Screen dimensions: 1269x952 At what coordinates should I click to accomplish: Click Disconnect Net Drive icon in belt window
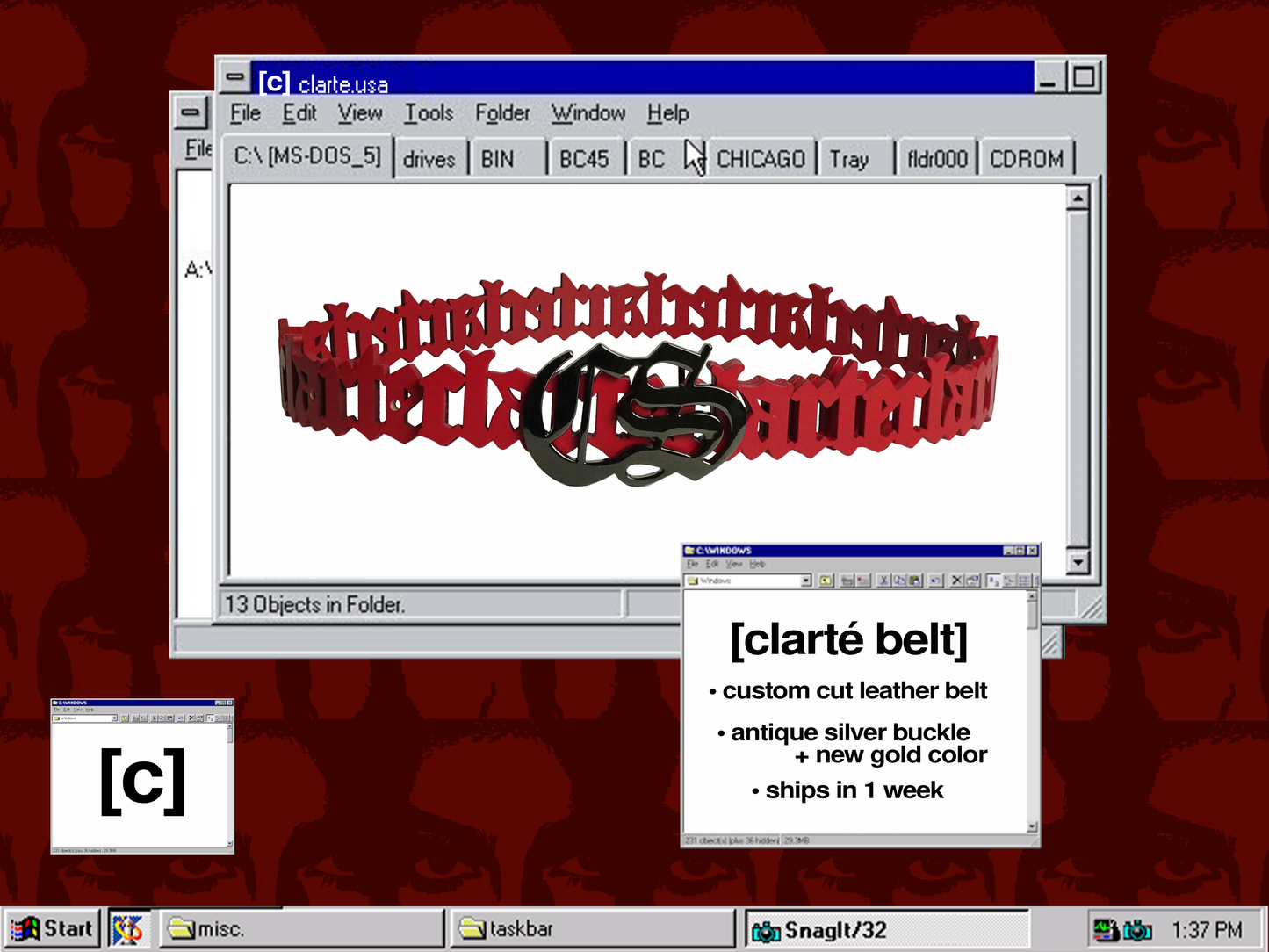point(862,581)
